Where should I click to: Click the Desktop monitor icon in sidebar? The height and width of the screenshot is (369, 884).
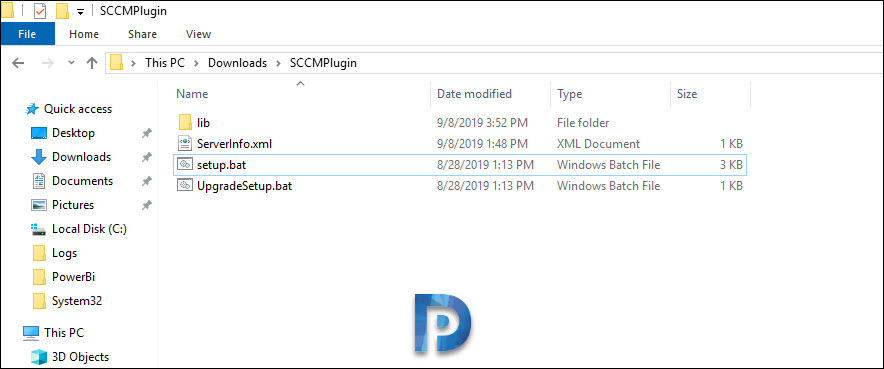(x=39, y=134)
